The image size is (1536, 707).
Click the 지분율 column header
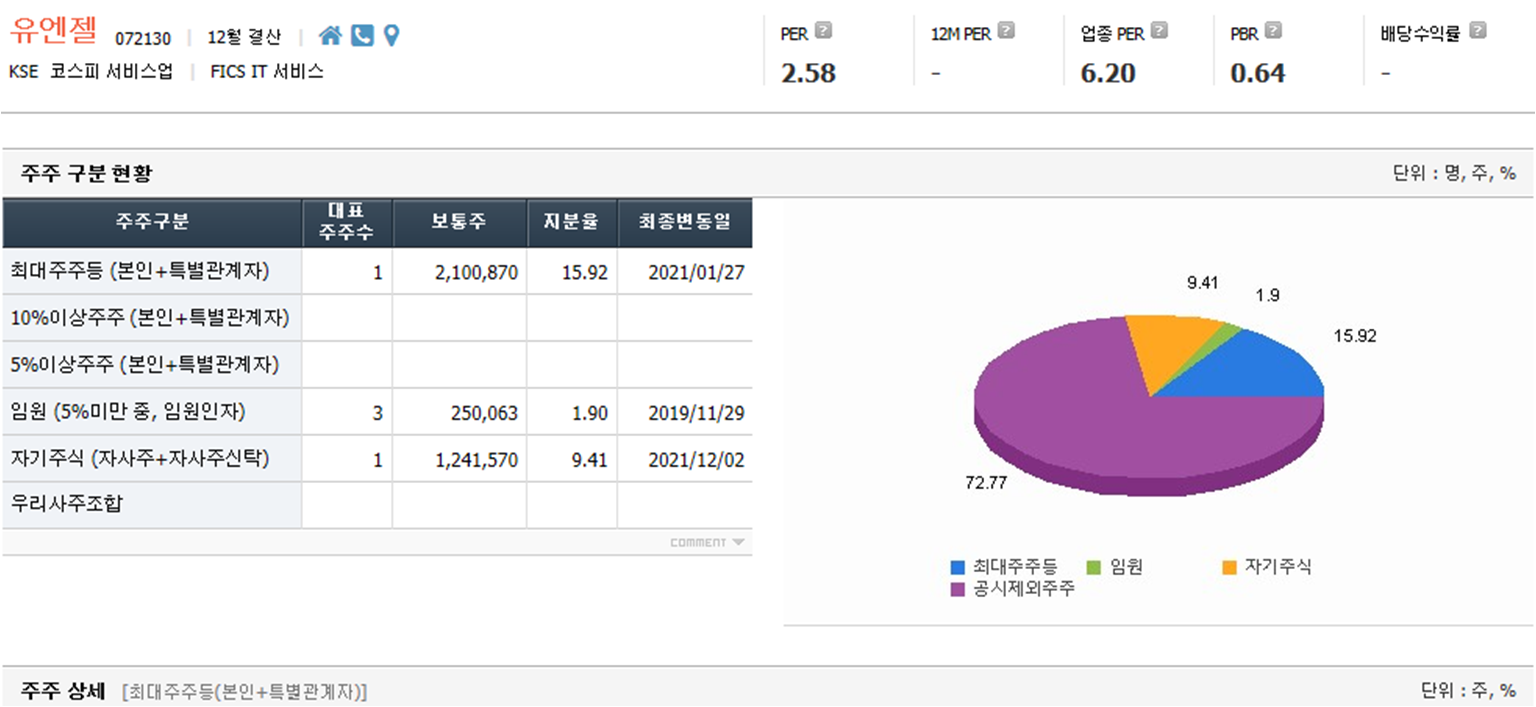[x=572, y=223]
